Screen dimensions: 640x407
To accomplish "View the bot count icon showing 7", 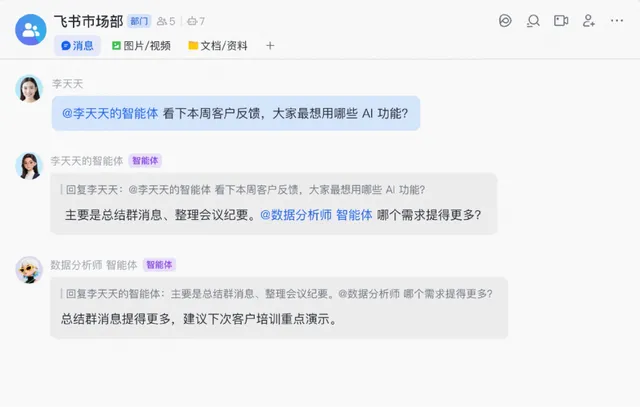I will click(196, 21).
